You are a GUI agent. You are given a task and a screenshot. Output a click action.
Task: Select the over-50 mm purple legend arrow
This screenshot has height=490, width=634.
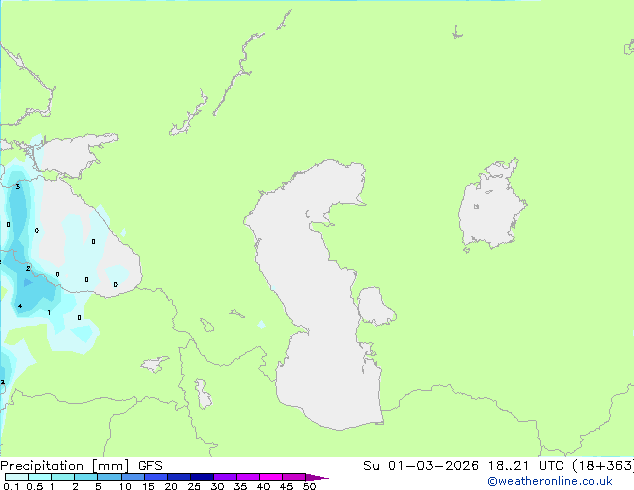click(317, 477)
